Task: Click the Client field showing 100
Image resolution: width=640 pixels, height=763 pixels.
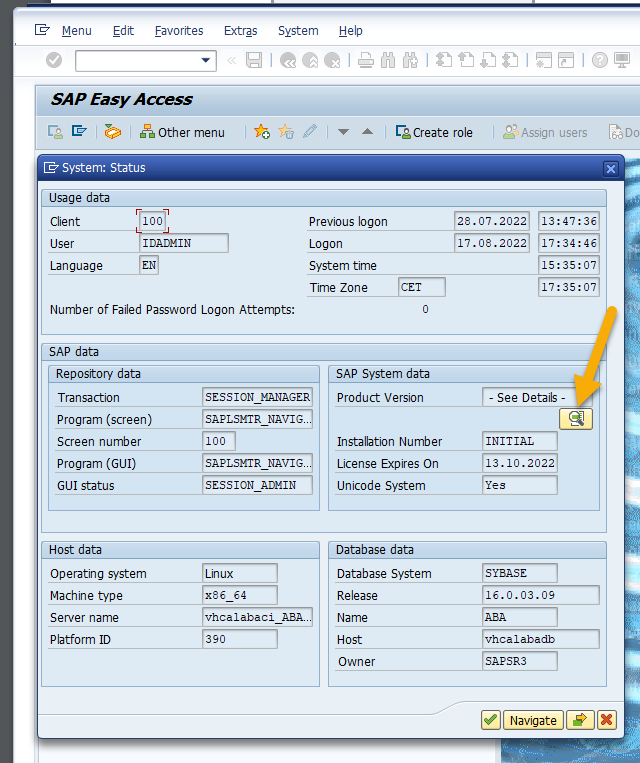Action: [x=152, y=221]
